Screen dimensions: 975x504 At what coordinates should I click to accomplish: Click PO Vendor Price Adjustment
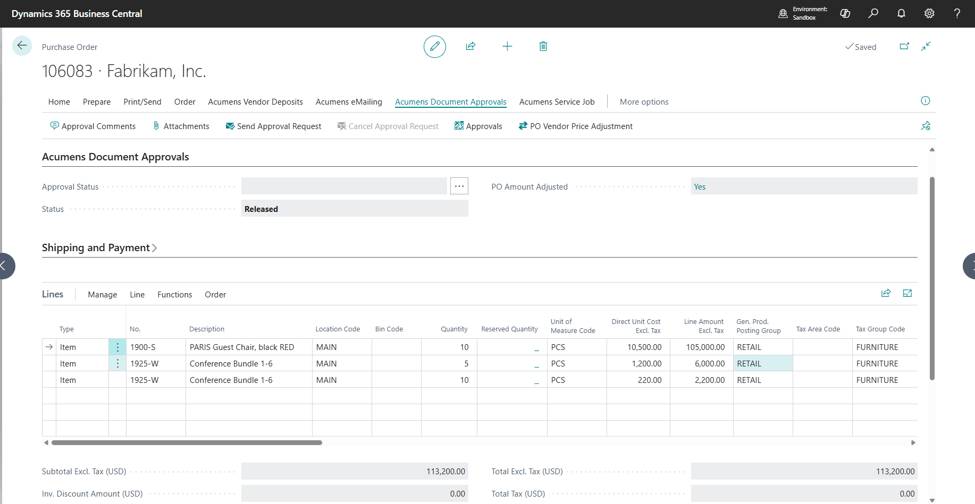[575, 126]
